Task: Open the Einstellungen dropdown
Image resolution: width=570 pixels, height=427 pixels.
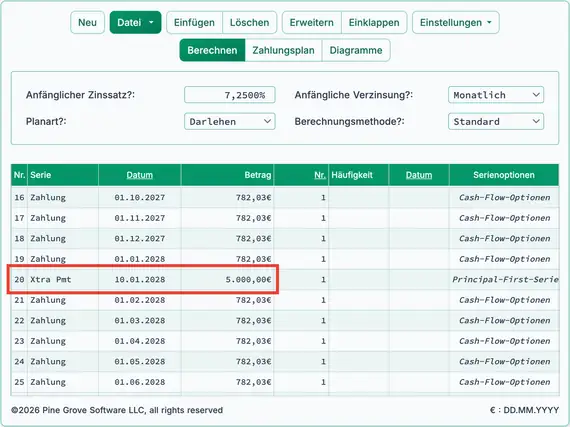Action: pos(455,23)
